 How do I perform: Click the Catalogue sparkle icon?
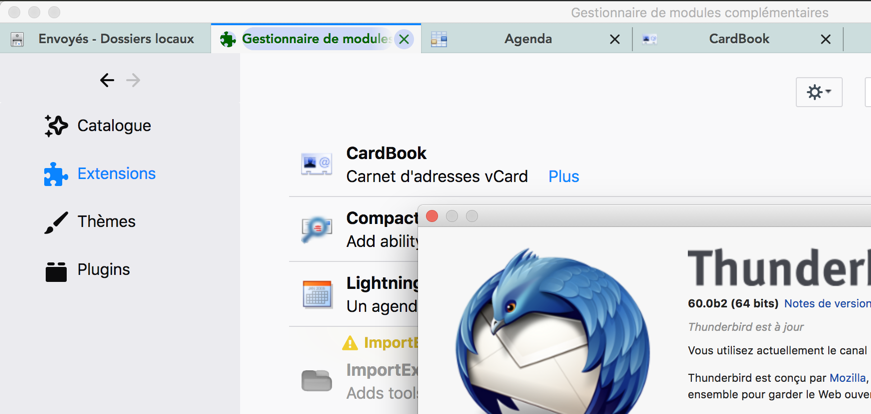(56, 126)
